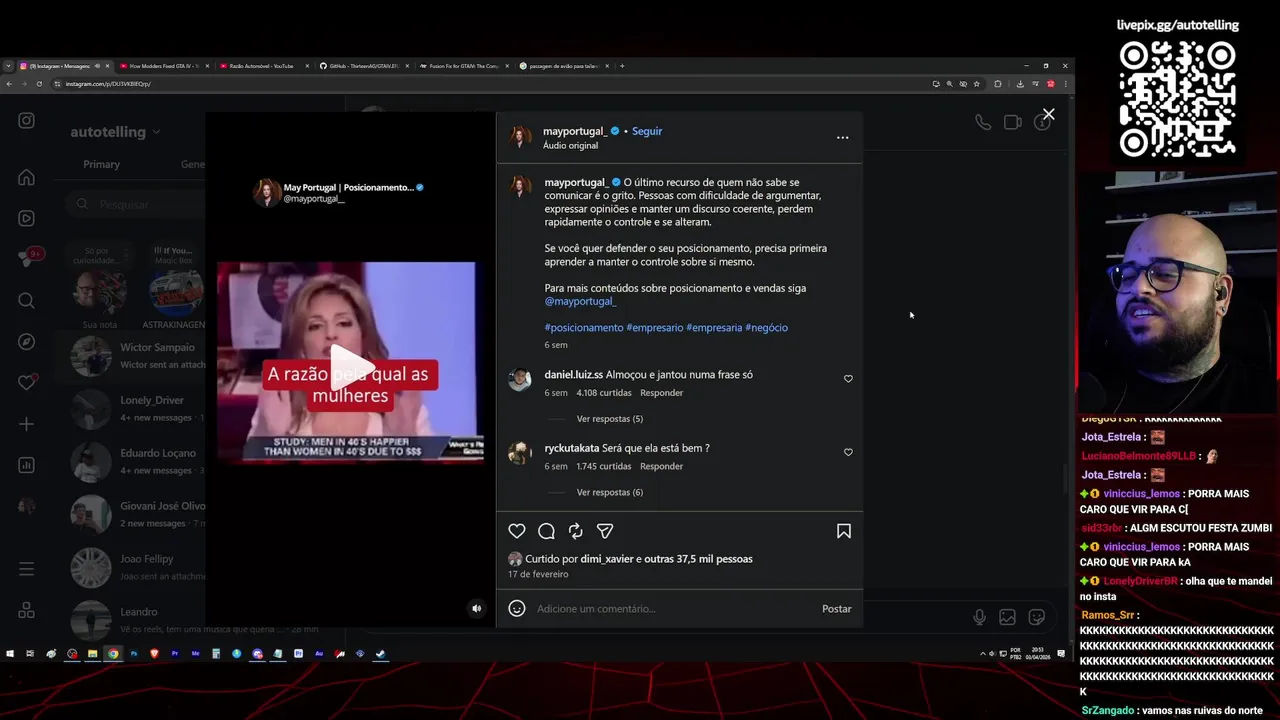Start a video call with camera icon

tap(1012, 122)
